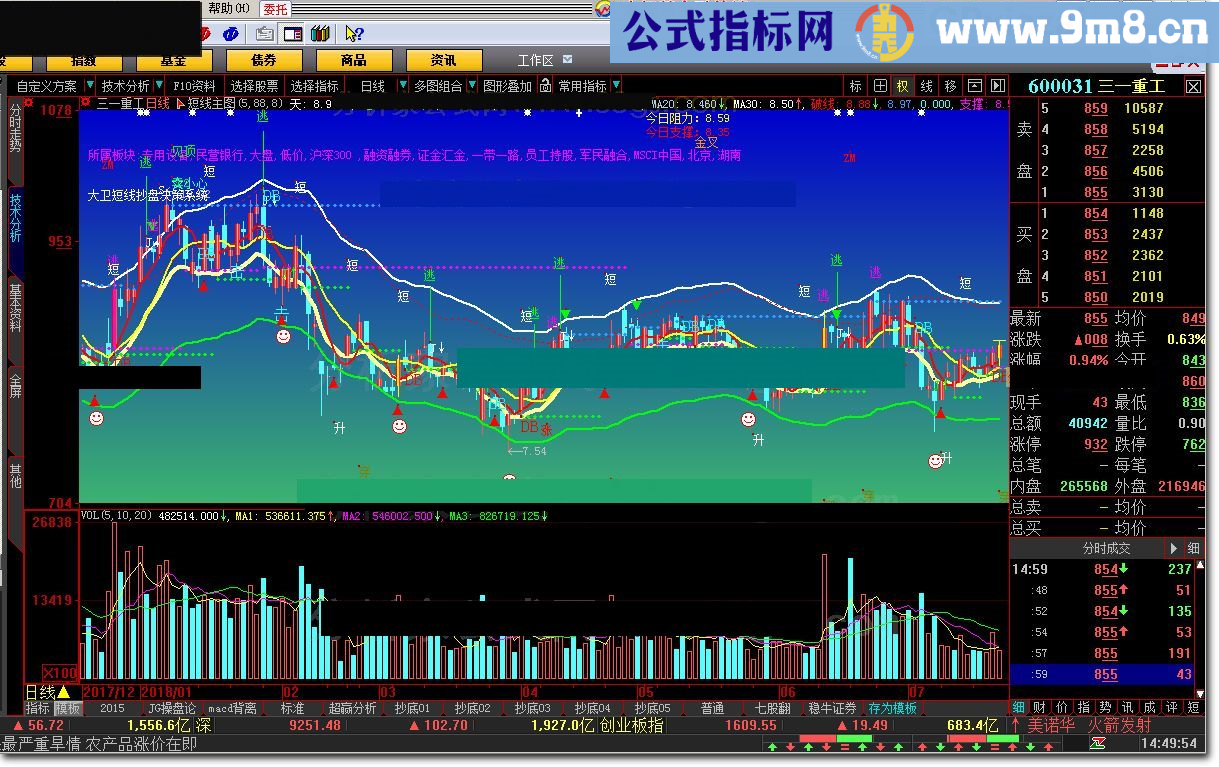Click the clipboard toolbar icon

pos(265,34)
